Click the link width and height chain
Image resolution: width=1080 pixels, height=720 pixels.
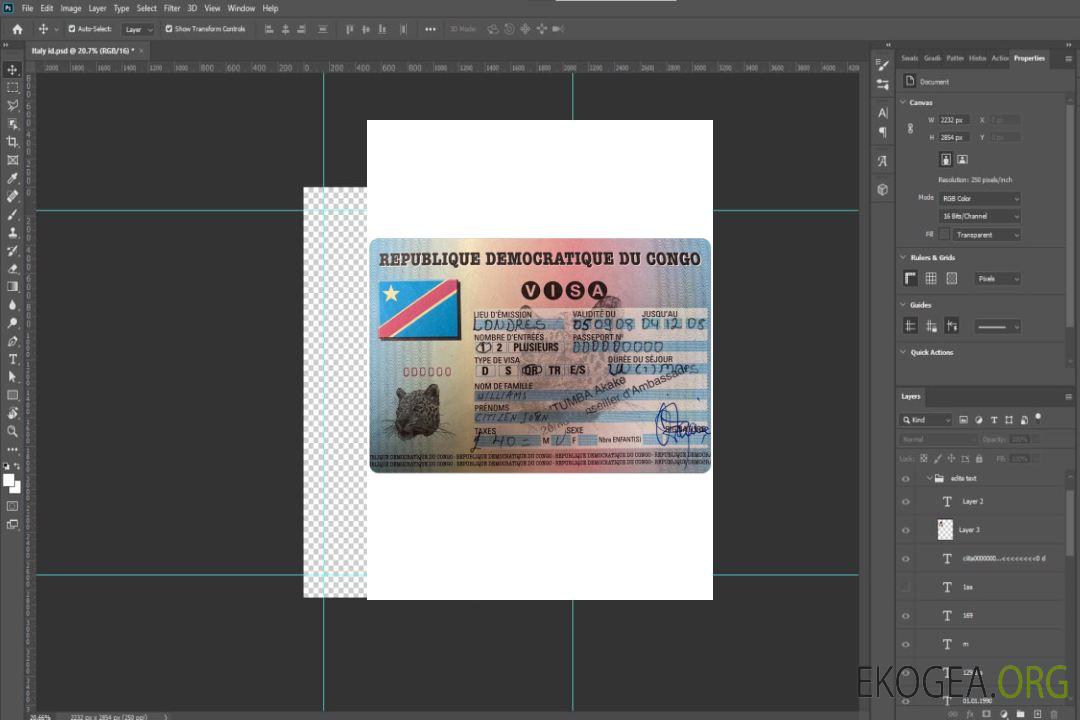[911, 129]
